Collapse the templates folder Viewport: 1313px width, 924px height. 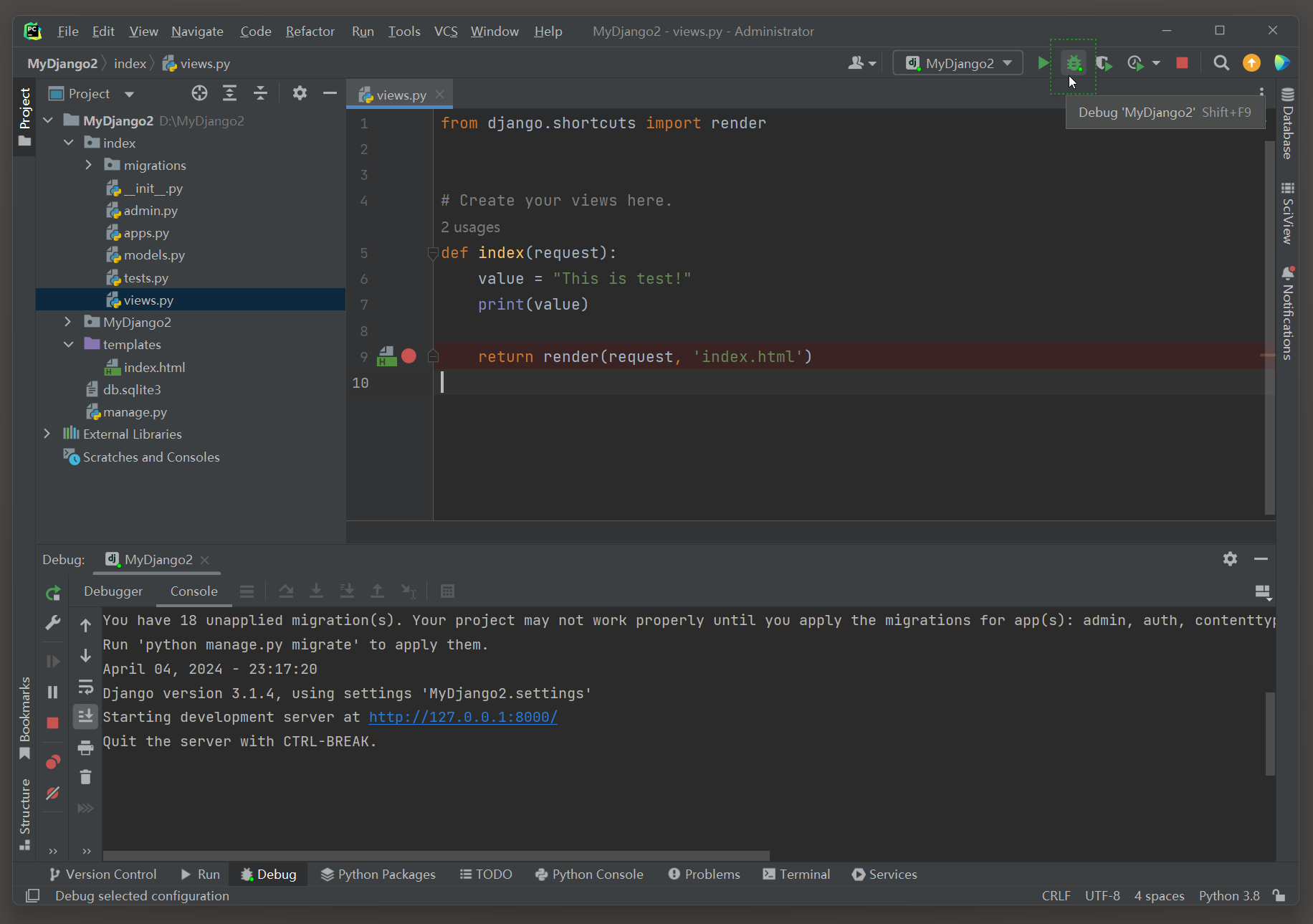(69, 344)
